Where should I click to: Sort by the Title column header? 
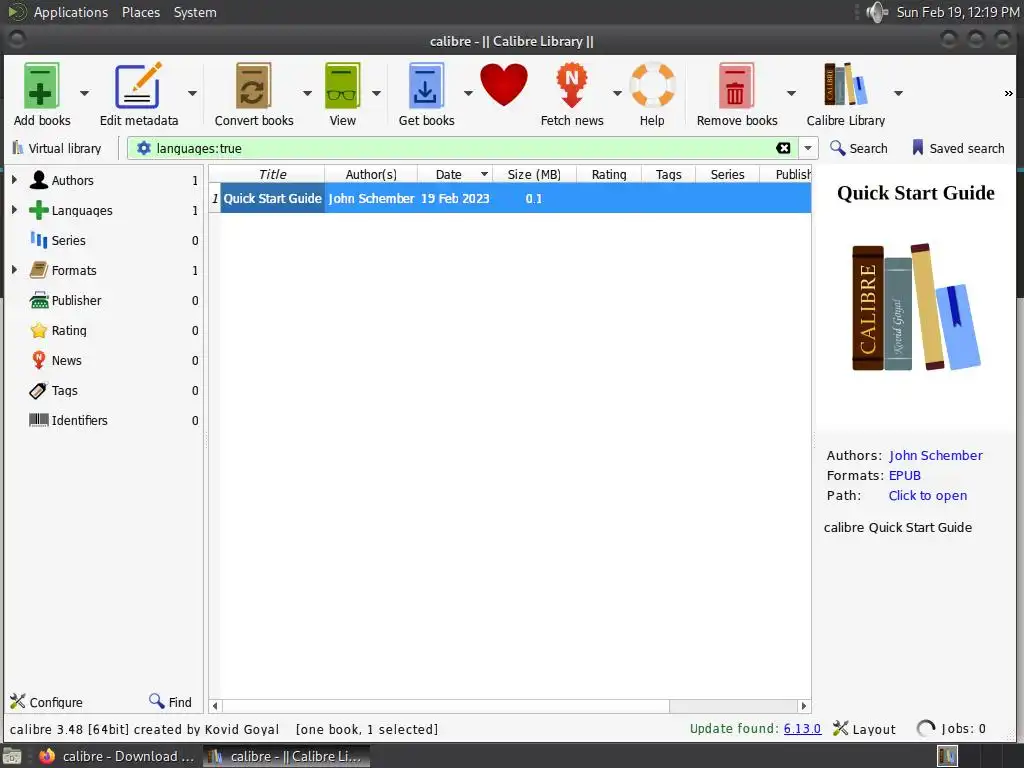tap(272, 174)
